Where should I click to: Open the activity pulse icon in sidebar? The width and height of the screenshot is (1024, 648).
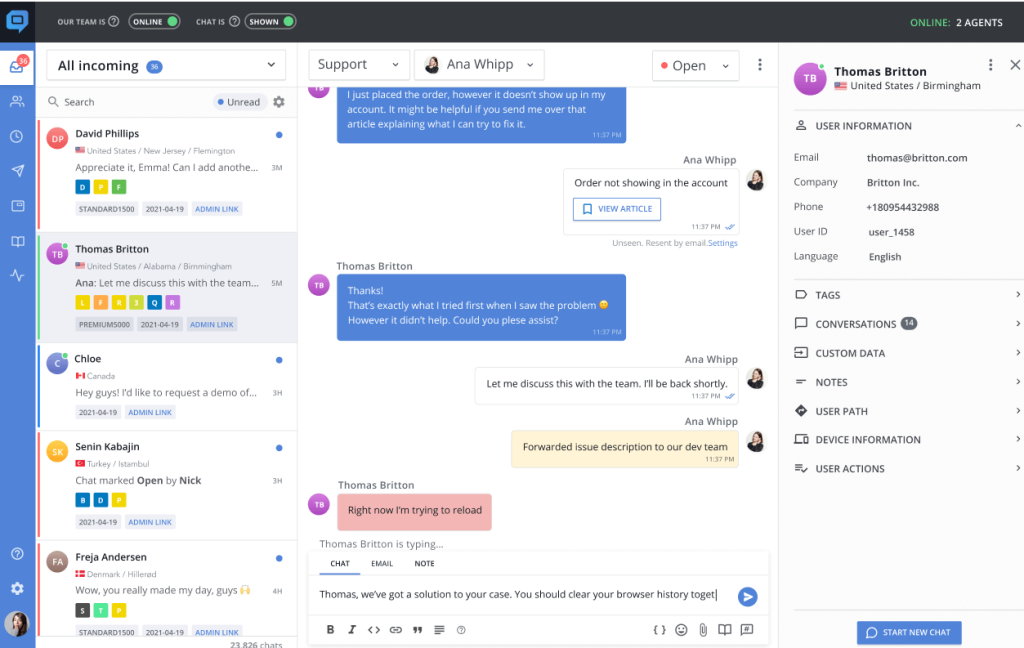(18, 276)
